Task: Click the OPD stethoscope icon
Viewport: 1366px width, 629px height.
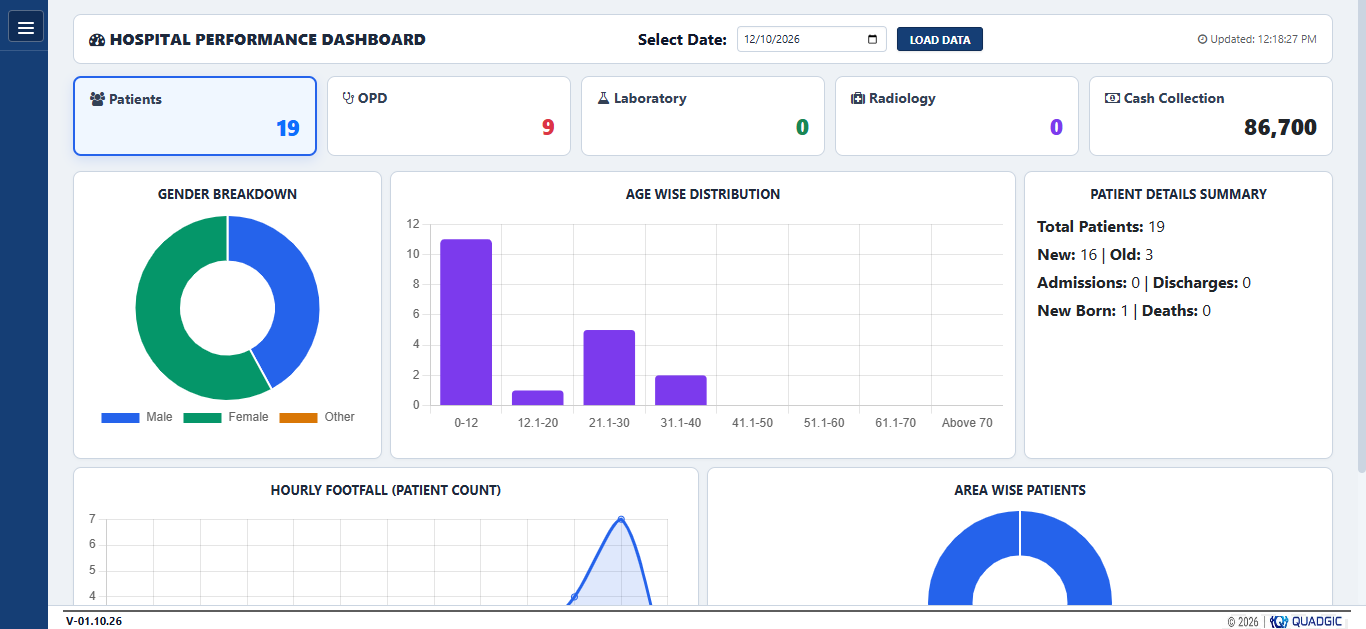Action: point(348,98)
